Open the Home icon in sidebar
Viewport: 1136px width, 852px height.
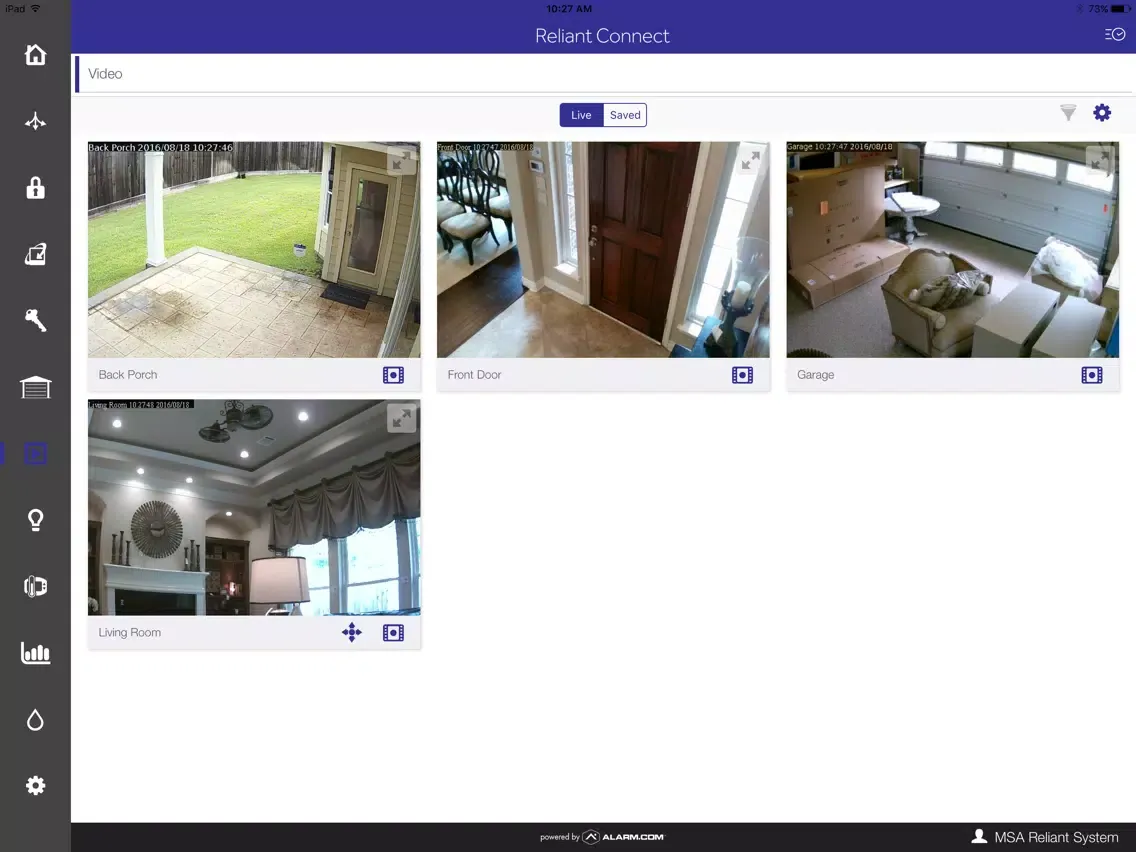coord(35,55)
